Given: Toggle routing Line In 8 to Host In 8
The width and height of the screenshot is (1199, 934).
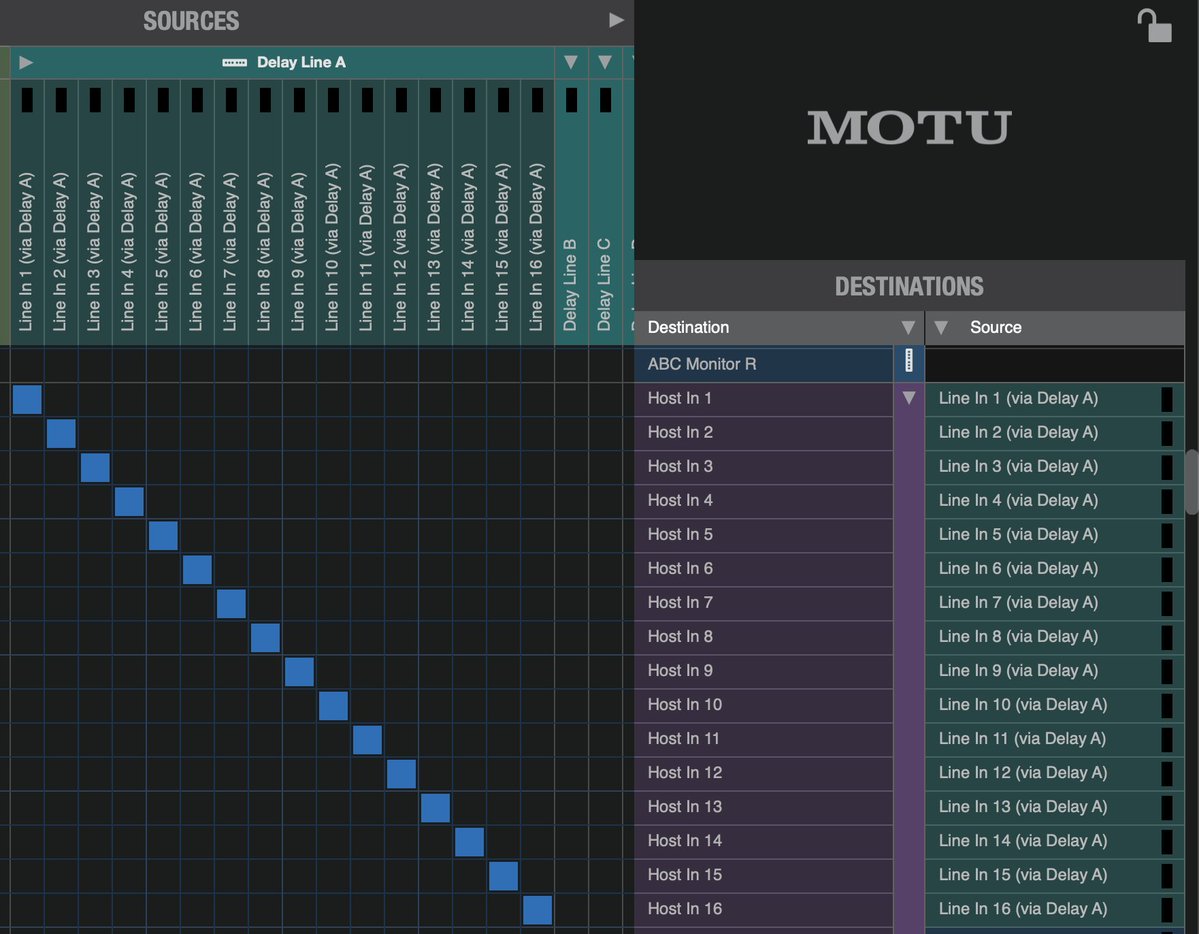Looking at the screenshot, I should pos(265,638).
